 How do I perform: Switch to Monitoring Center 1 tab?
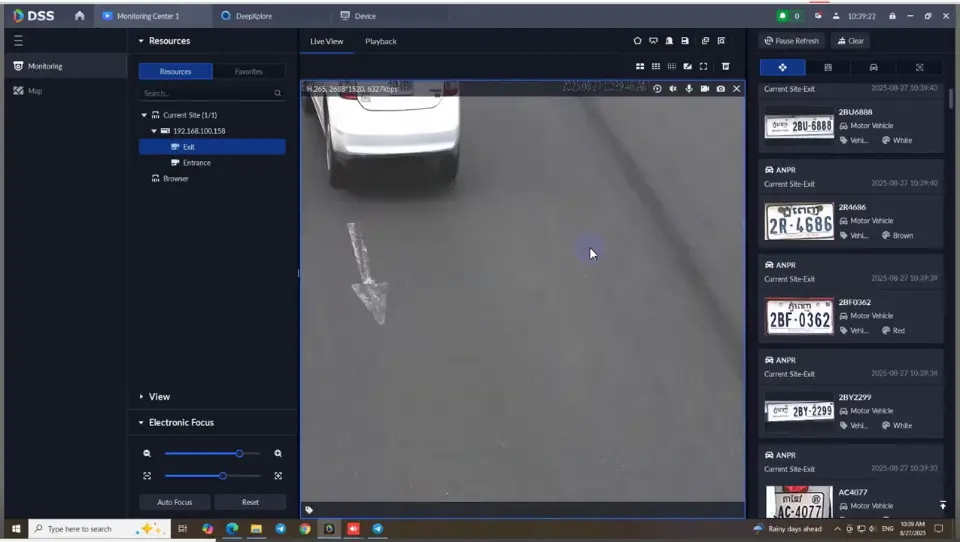tap(153, 16)
